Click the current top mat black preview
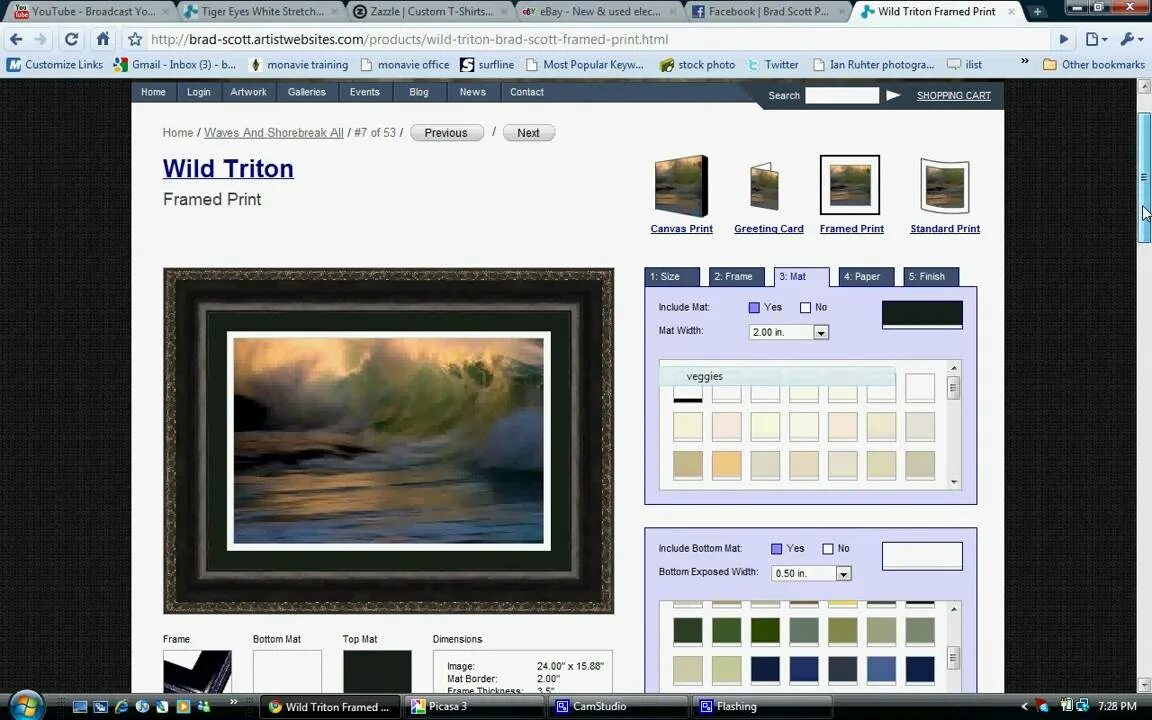 click(x=922, y=314)
